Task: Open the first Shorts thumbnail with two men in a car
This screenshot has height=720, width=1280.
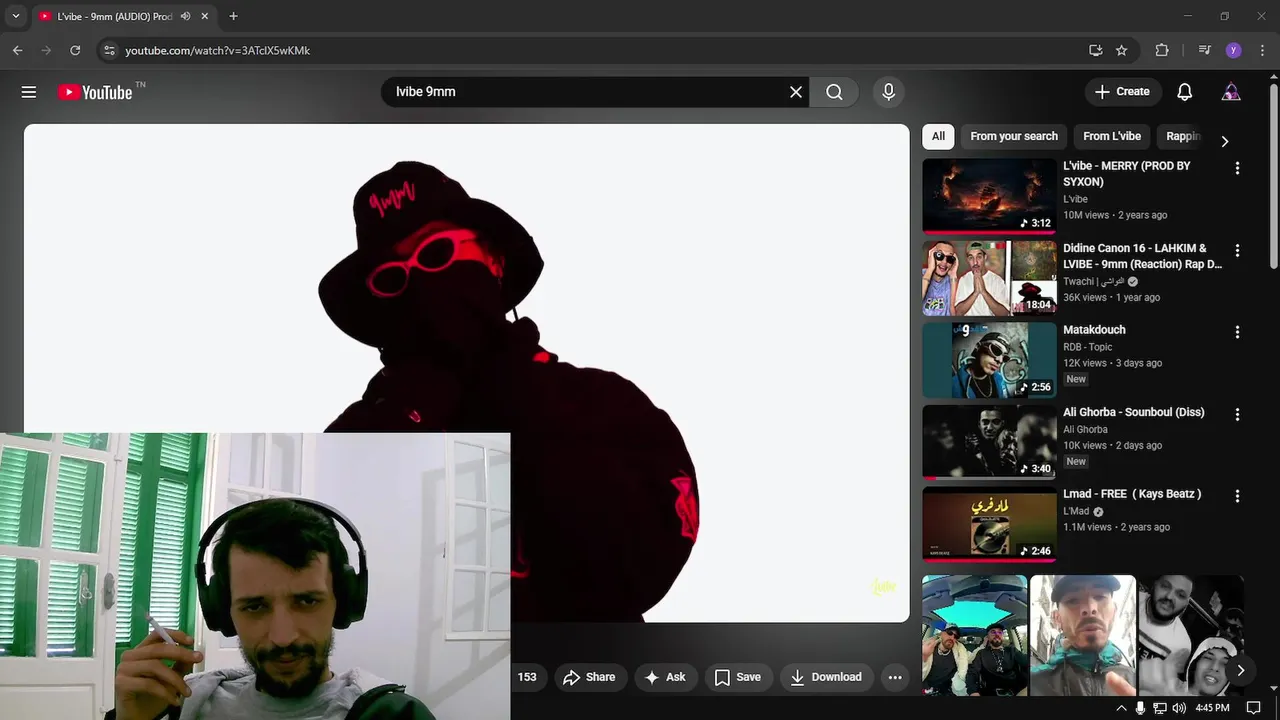Action: click(974, 635)
